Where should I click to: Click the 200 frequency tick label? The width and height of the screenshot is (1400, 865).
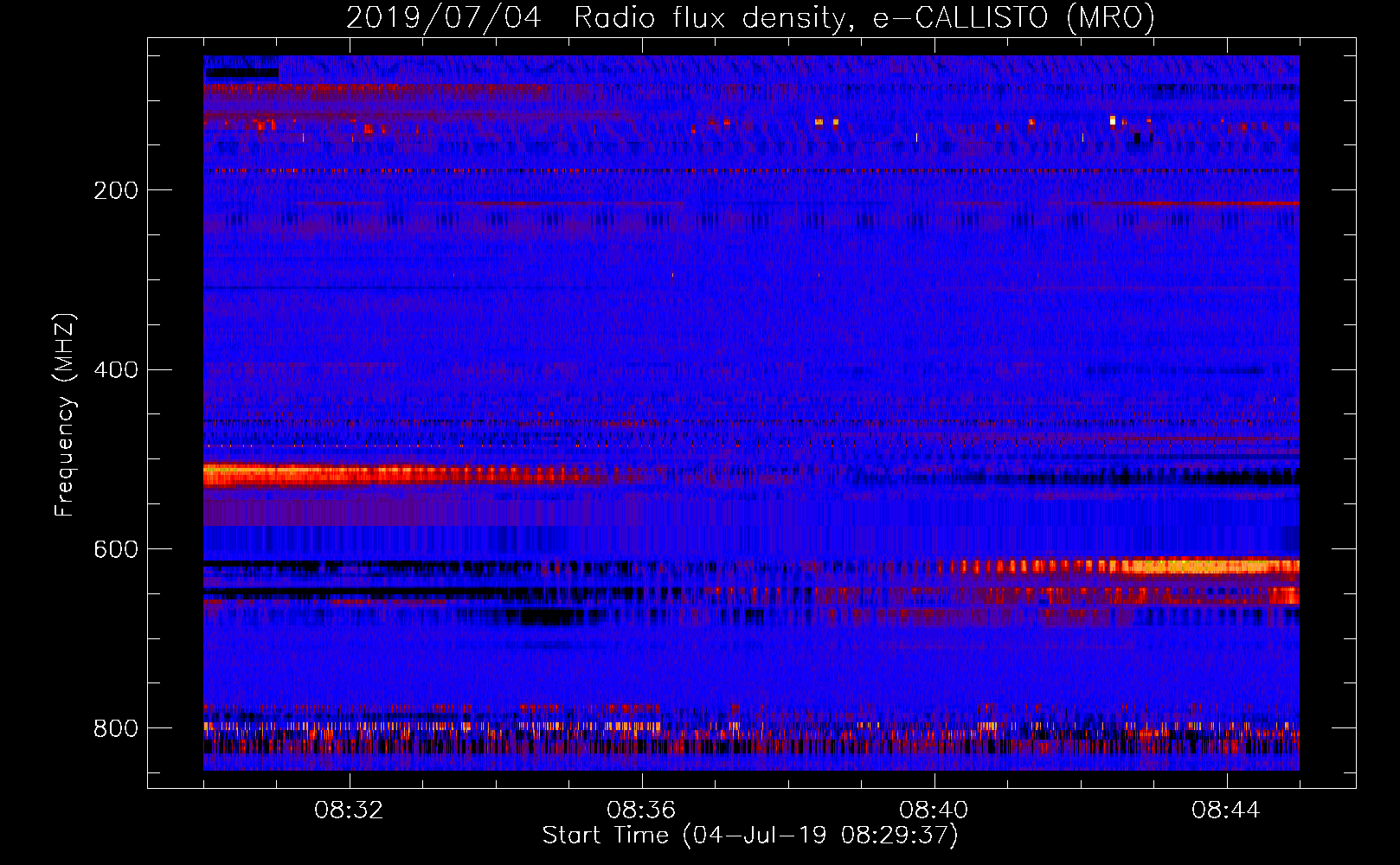tap(115, 190)
